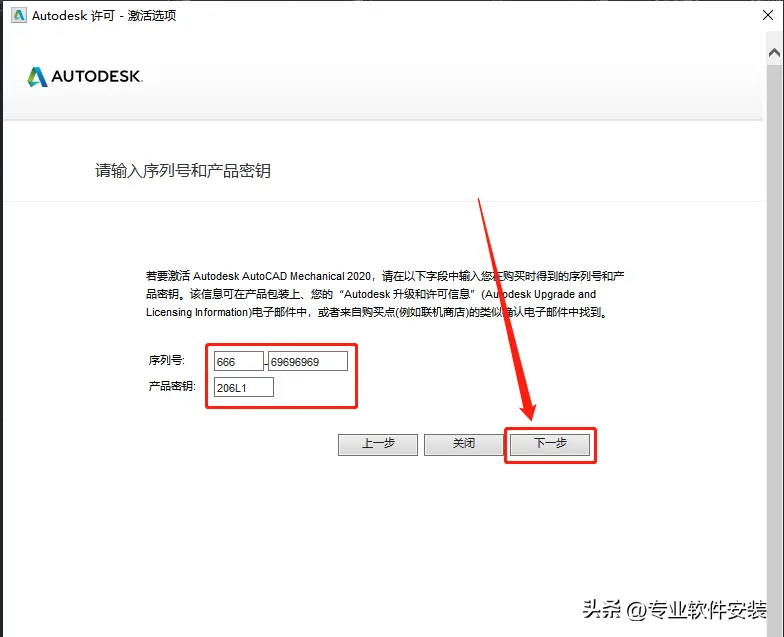Image resolution: width=784 pixels, height=637 pixels.
Task: Click the Autodesk logo in the header
Action: [84, 76]
